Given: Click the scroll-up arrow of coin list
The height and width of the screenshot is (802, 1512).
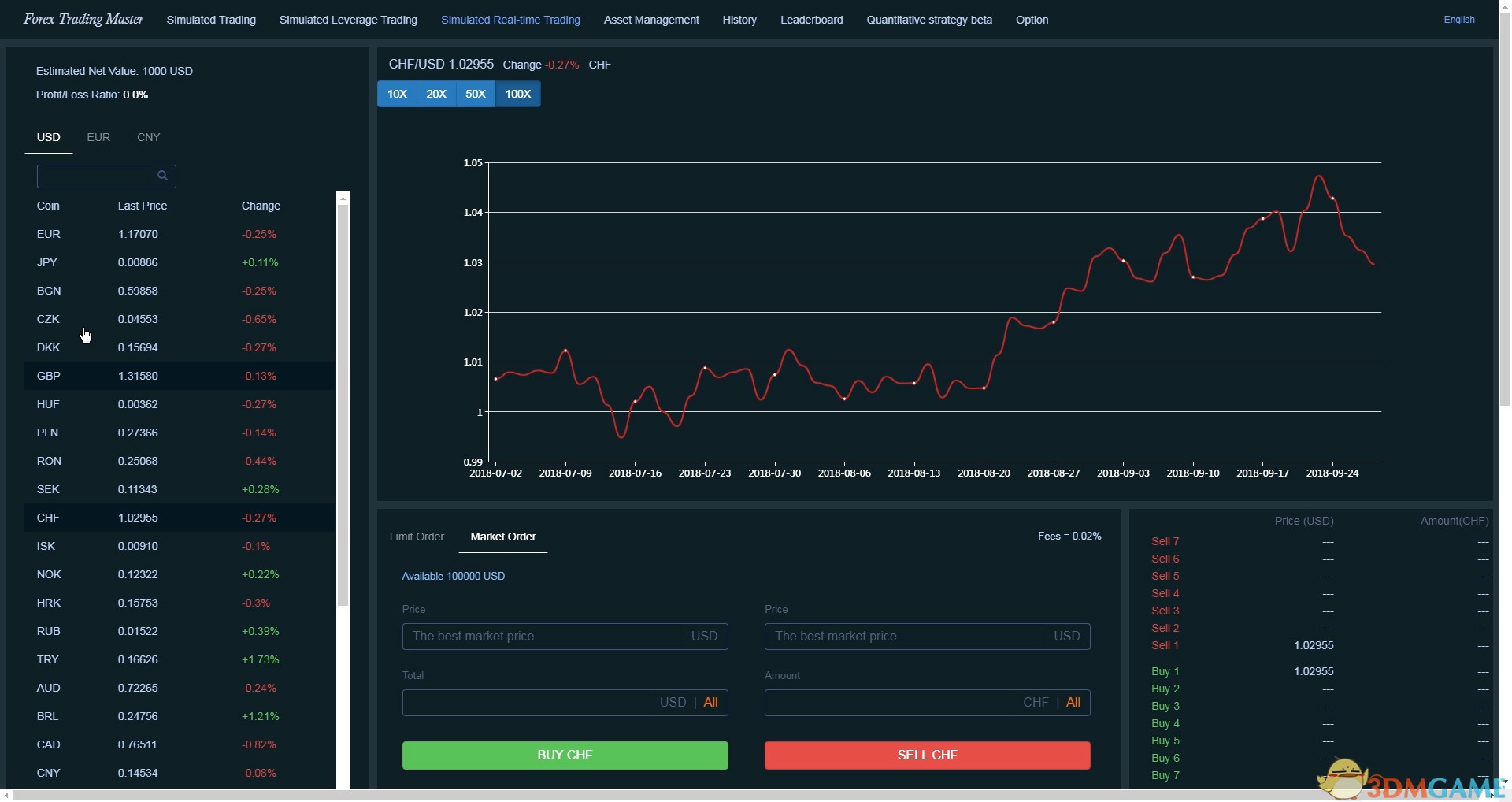Looking at the screenshot, I should pyautogui.click(x=343, y=199).
